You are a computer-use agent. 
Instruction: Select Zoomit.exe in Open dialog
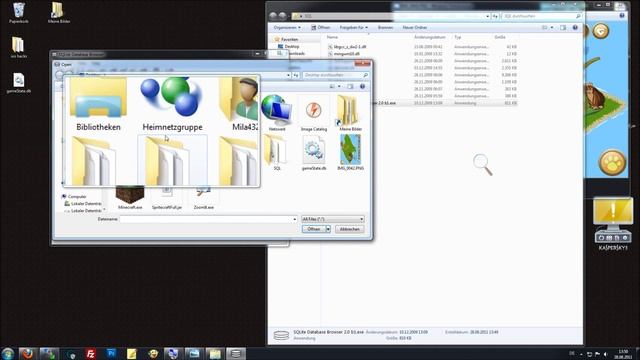click(203, 198)
